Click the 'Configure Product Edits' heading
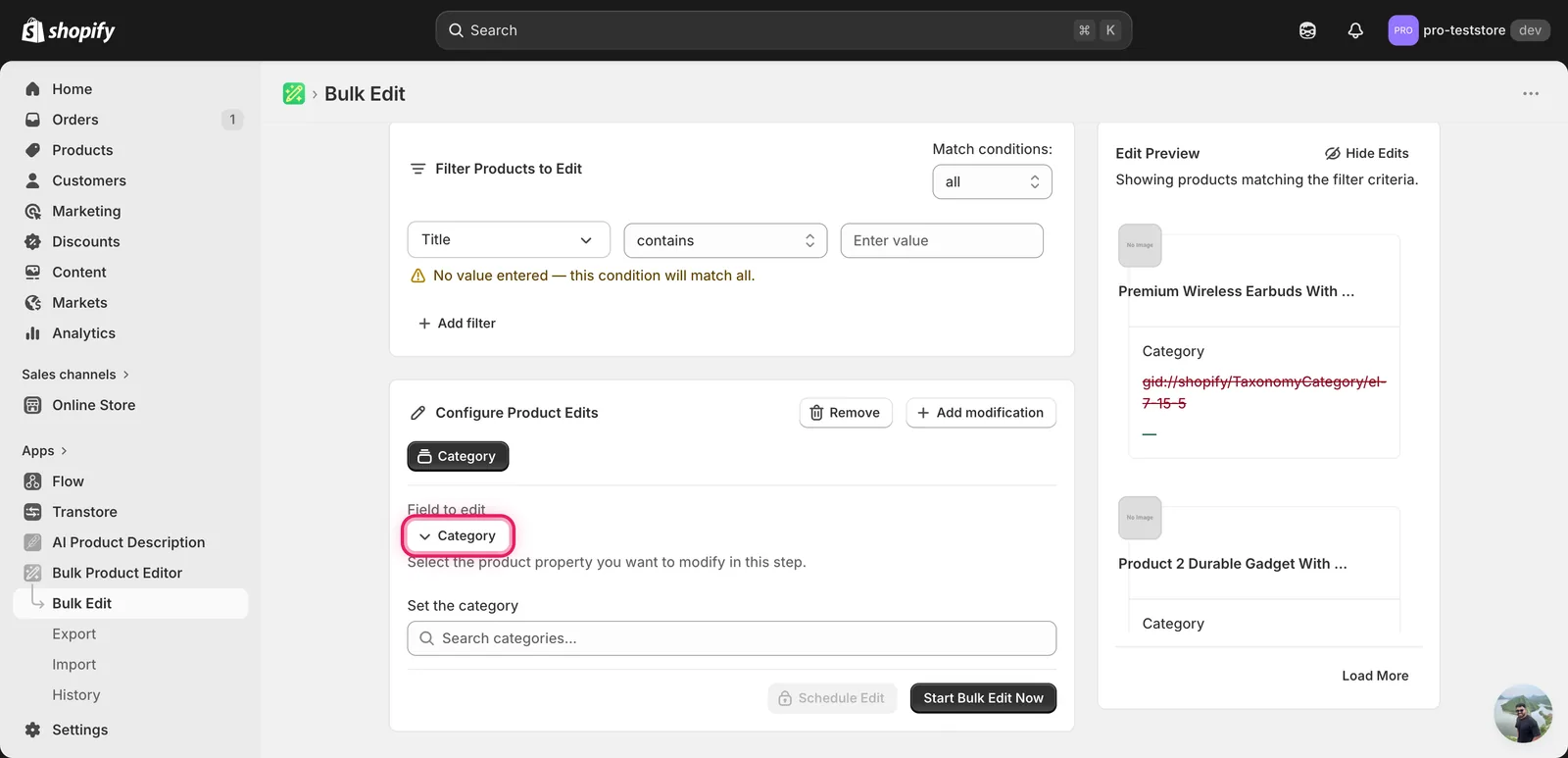 [516, 413]
